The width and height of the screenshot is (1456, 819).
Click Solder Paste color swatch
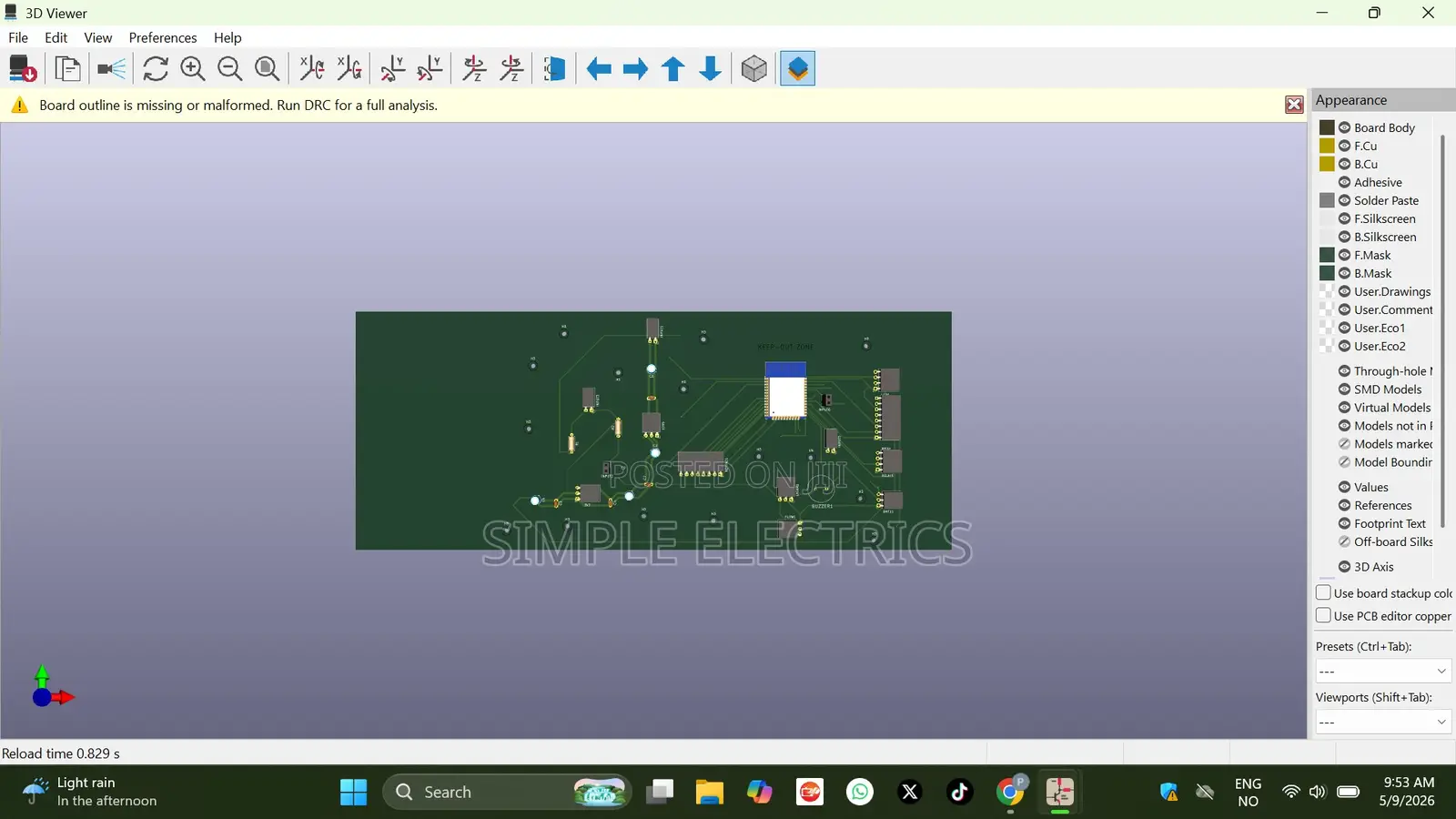pyautogui.click(x=1327, y=200)
